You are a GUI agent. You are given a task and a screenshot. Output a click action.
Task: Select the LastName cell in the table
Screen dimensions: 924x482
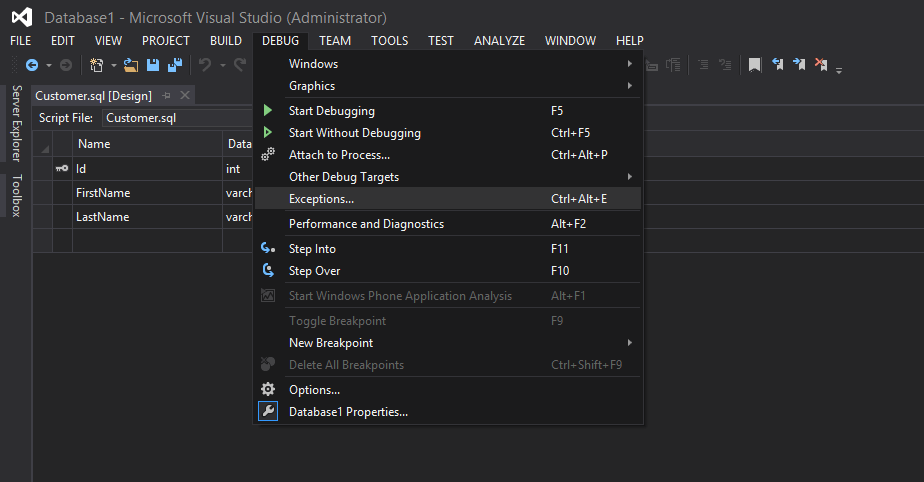[147, 217]
